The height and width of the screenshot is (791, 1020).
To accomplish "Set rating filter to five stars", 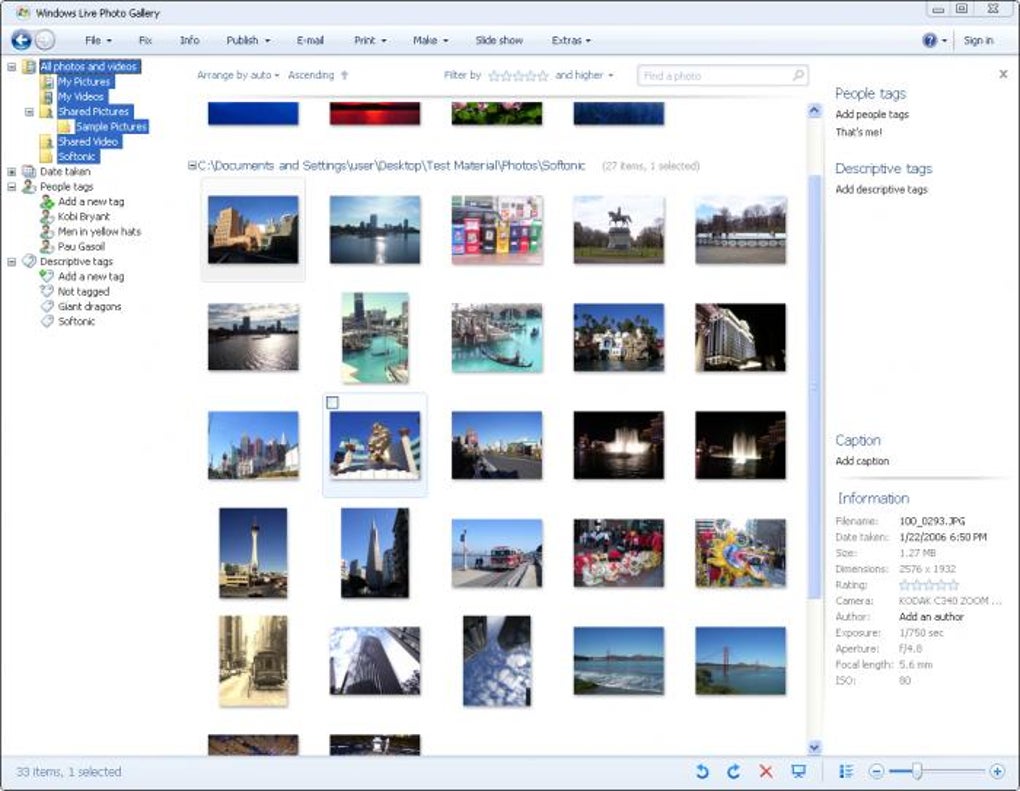I will coord(543,75).
